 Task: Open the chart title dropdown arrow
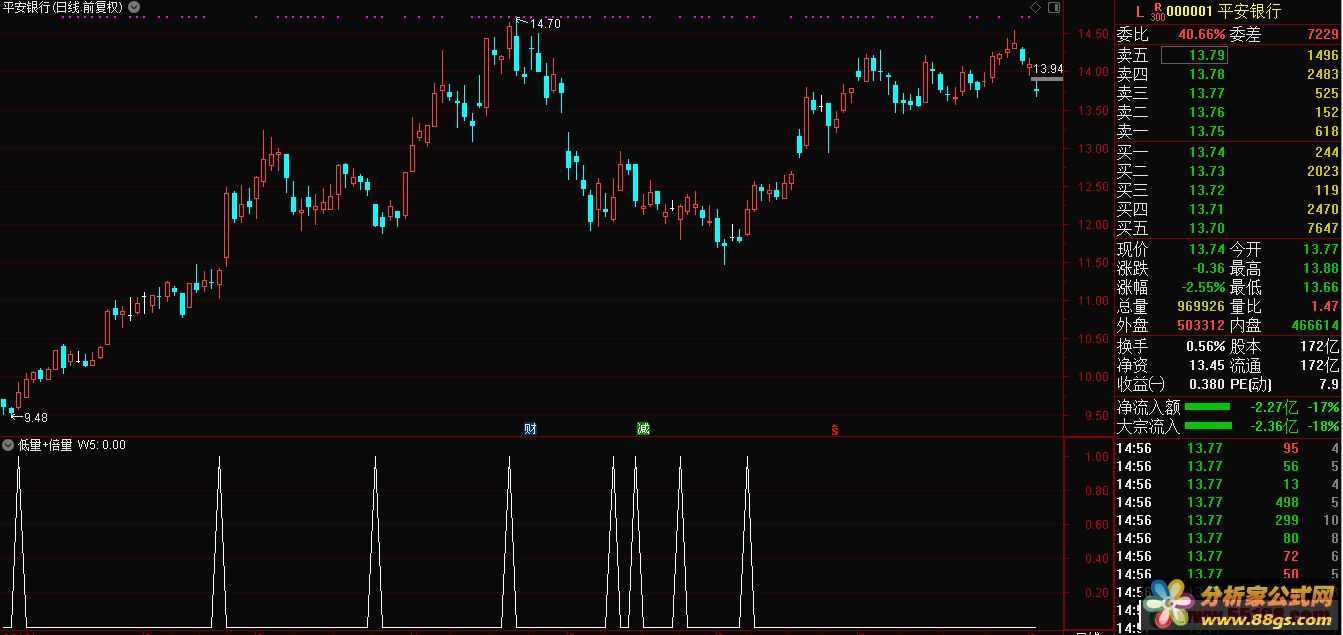(x=135, y=7)
